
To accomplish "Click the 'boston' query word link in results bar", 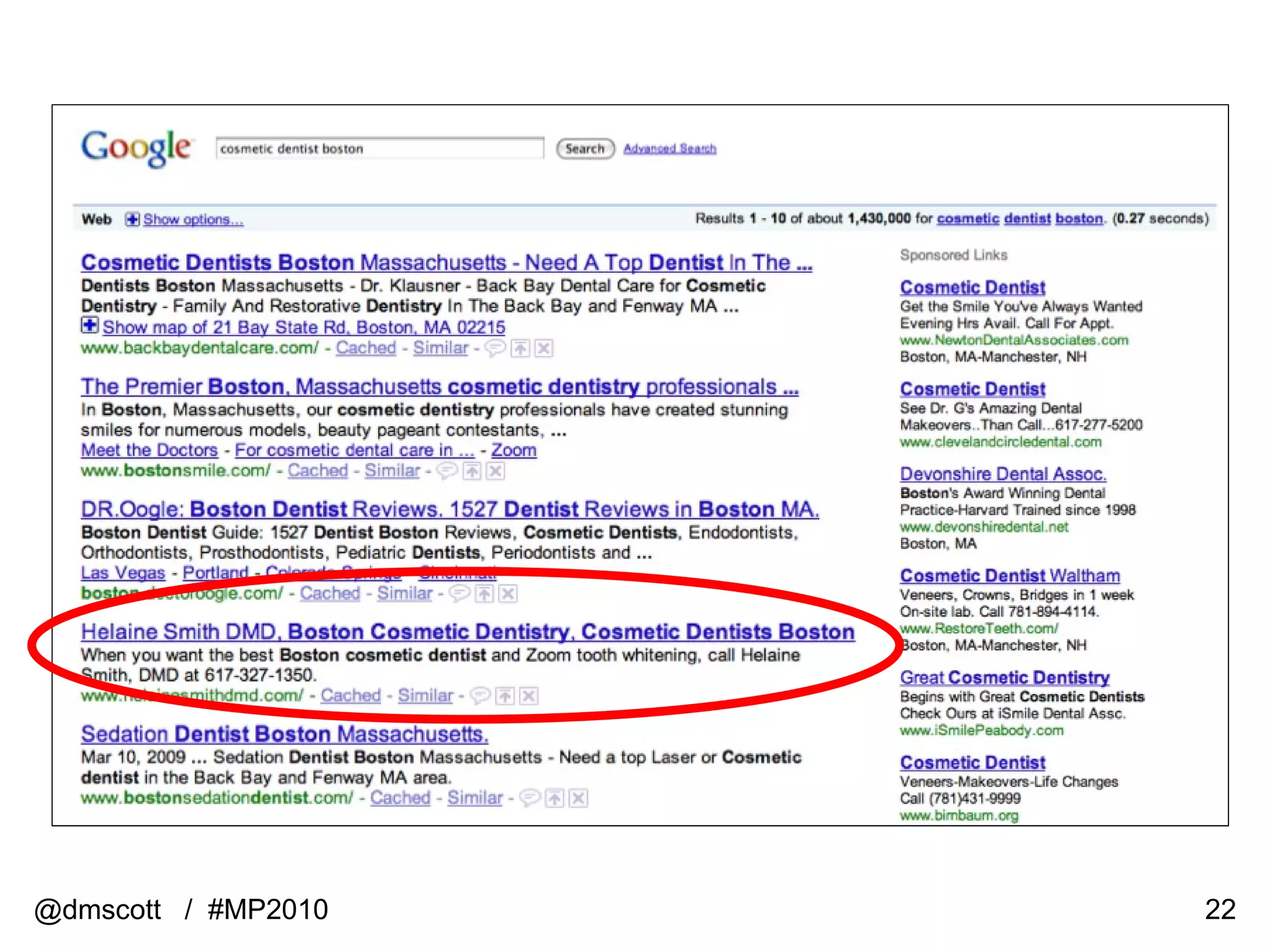I will [1080, 219].
